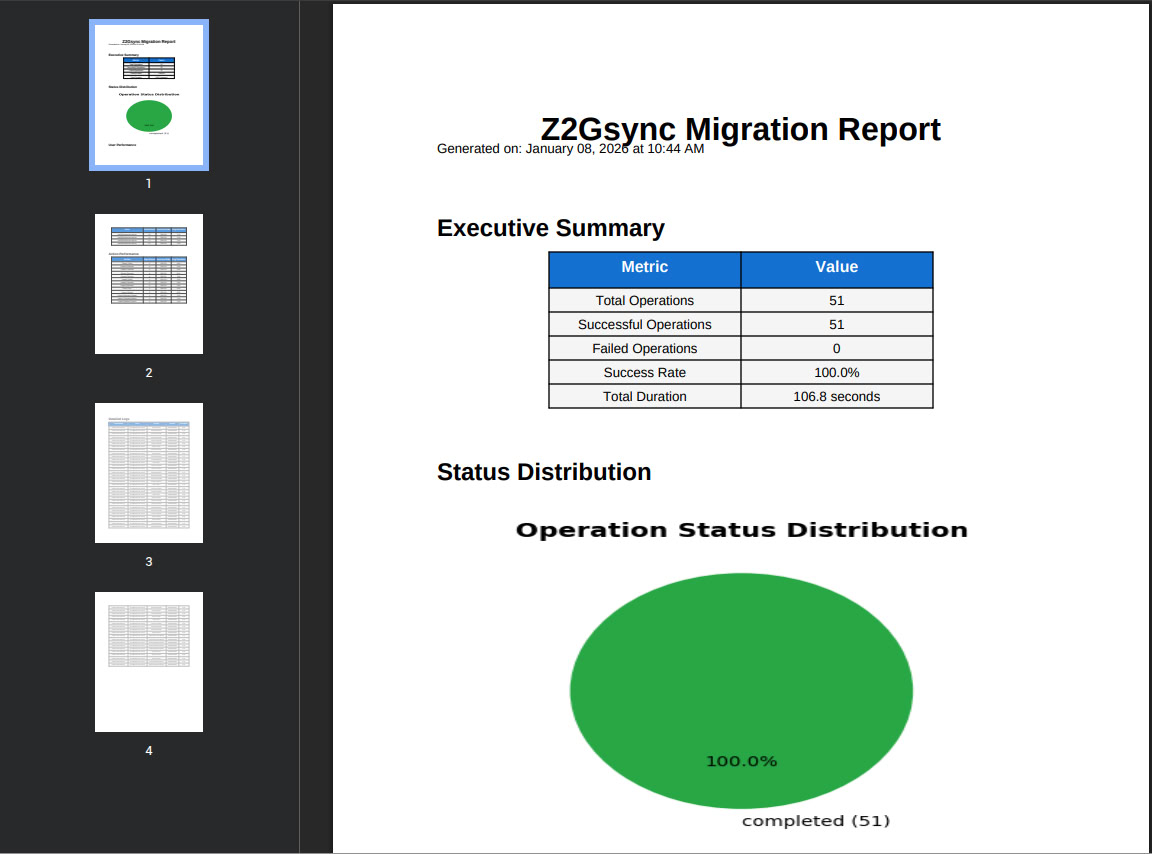Click the page number label under page 3
Image resolution: width=1152 pixels, height=854 pixels.
148,561
